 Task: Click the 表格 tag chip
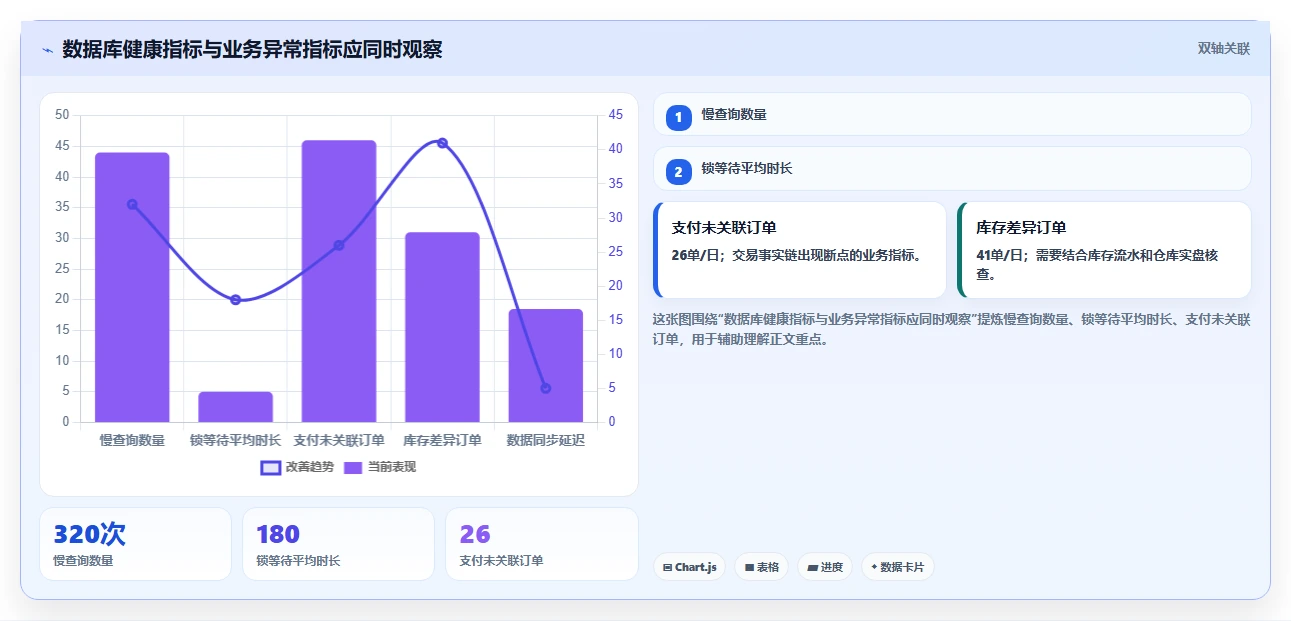[761, 567]
